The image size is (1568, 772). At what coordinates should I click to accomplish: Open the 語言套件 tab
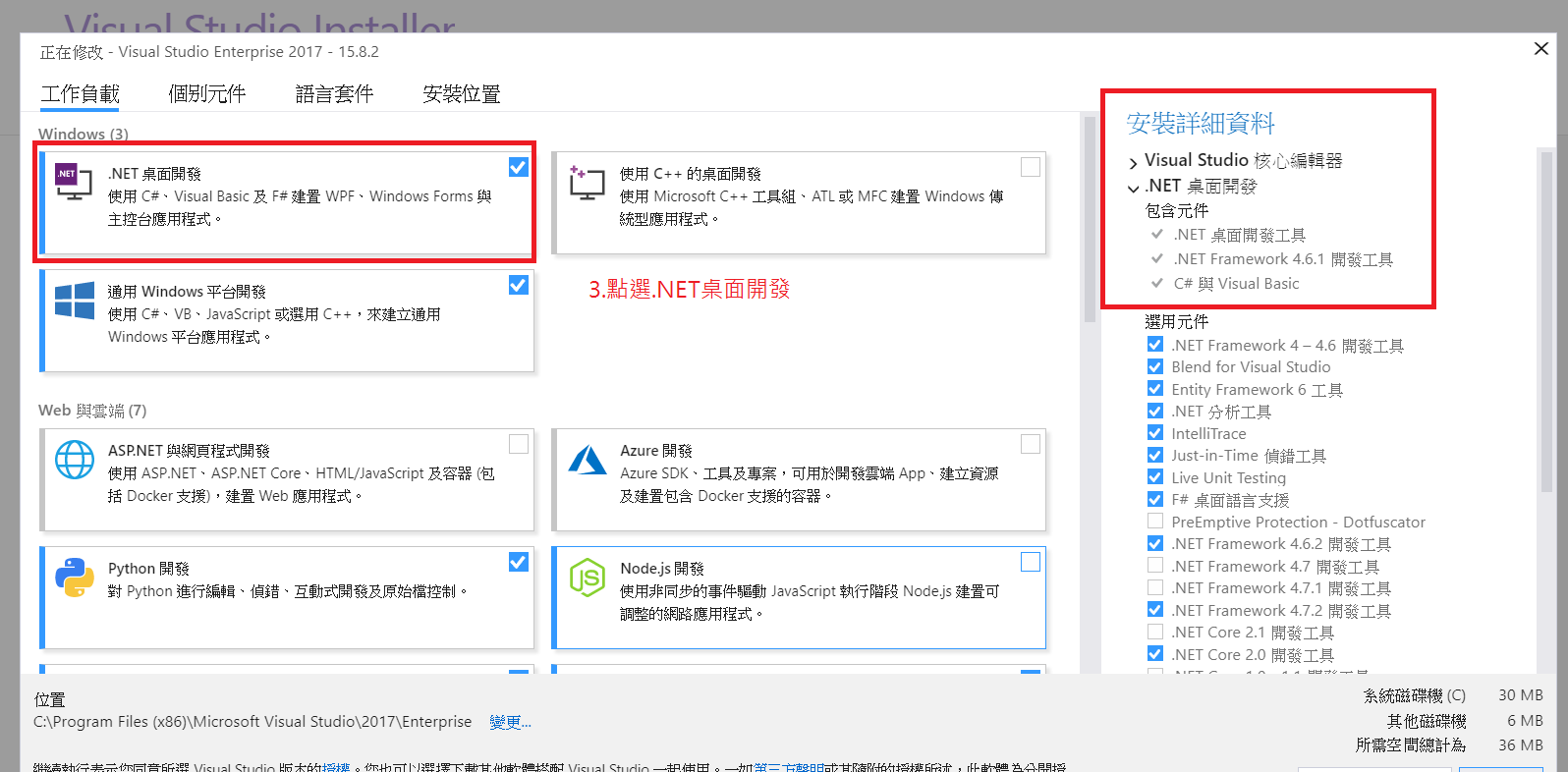[334, 94]
